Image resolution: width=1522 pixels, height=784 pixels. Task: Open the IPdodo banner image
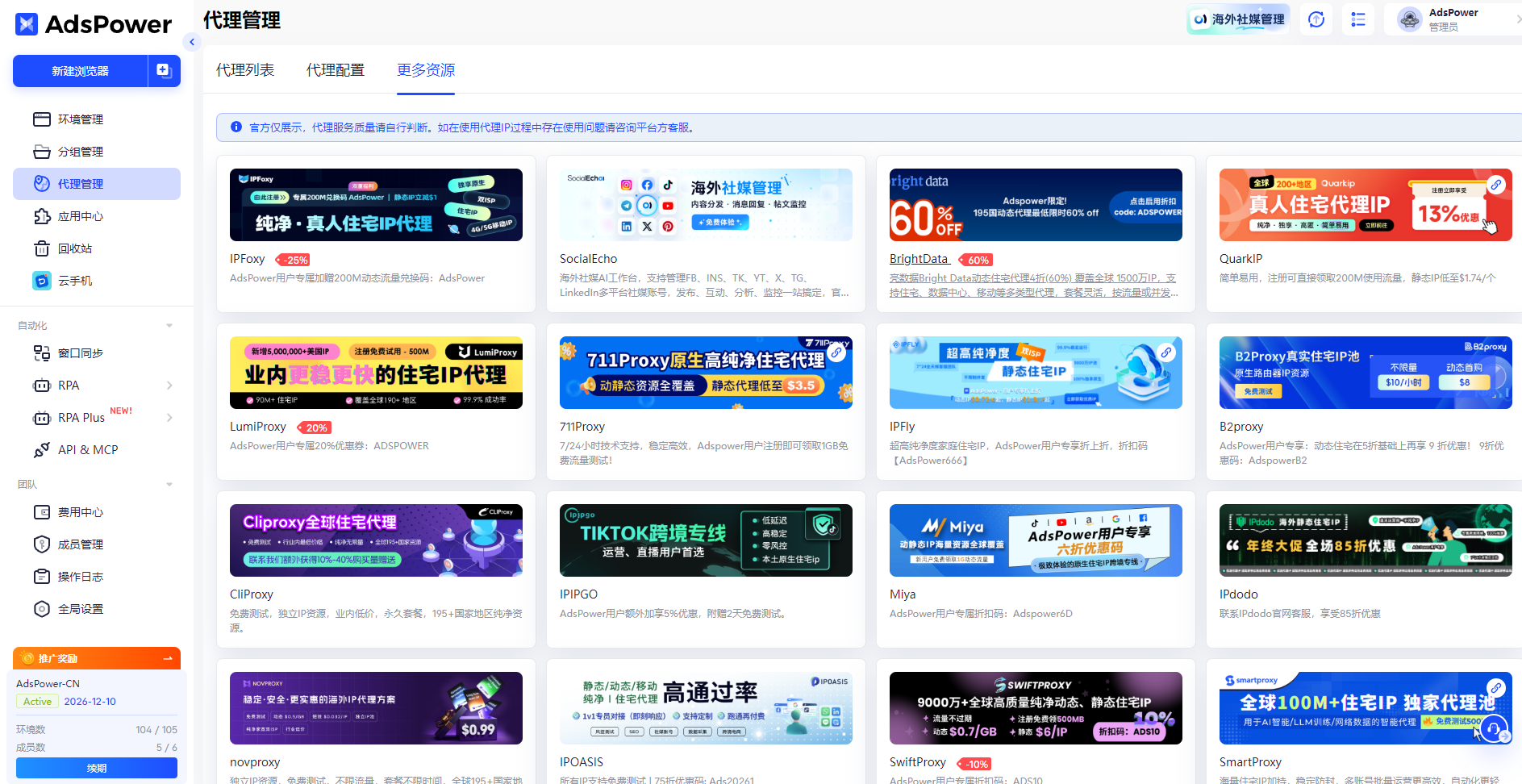click(1366, 540)
